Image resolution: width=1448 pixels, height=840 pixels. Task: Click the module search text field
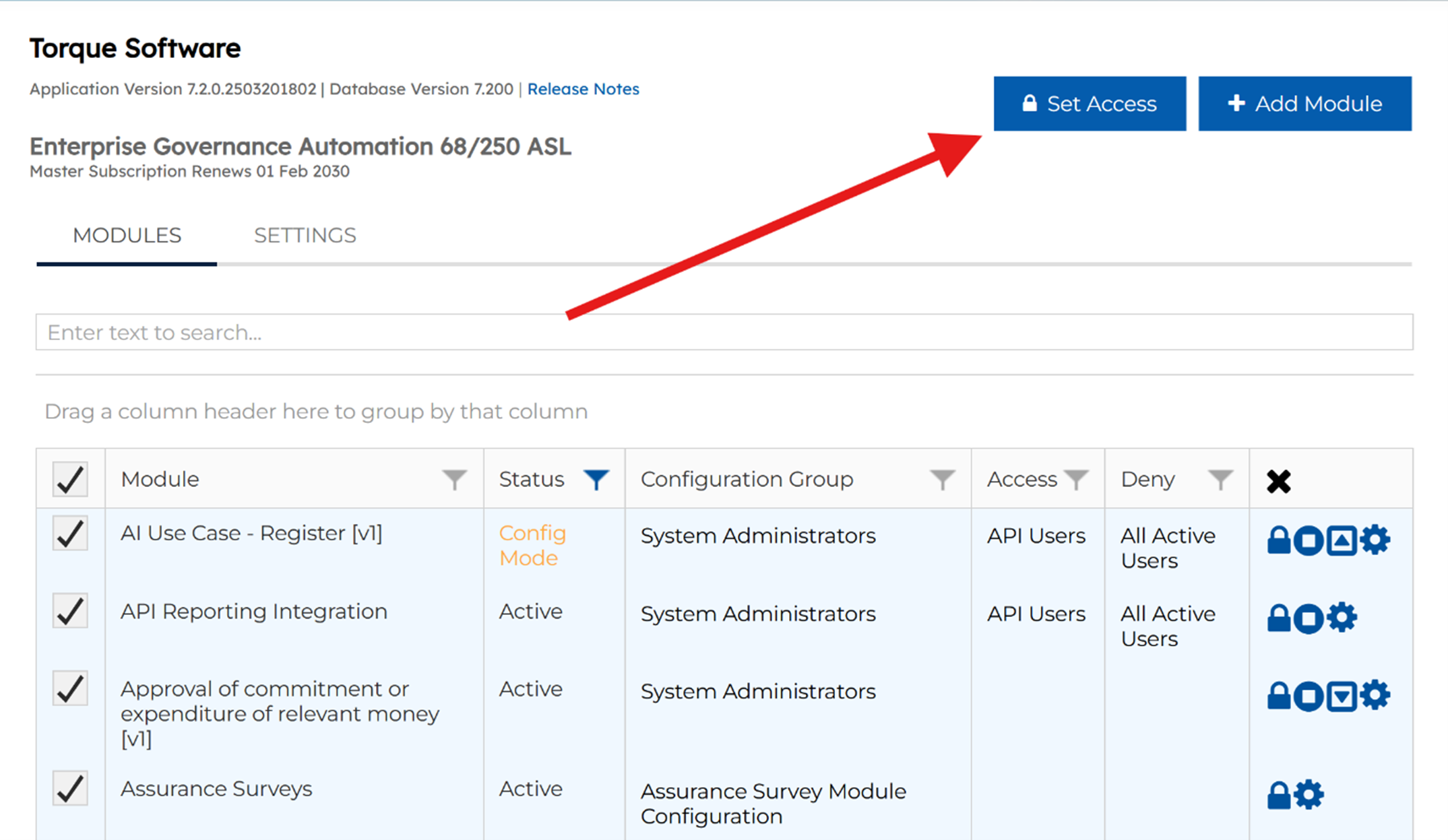[x=724, y=332]
